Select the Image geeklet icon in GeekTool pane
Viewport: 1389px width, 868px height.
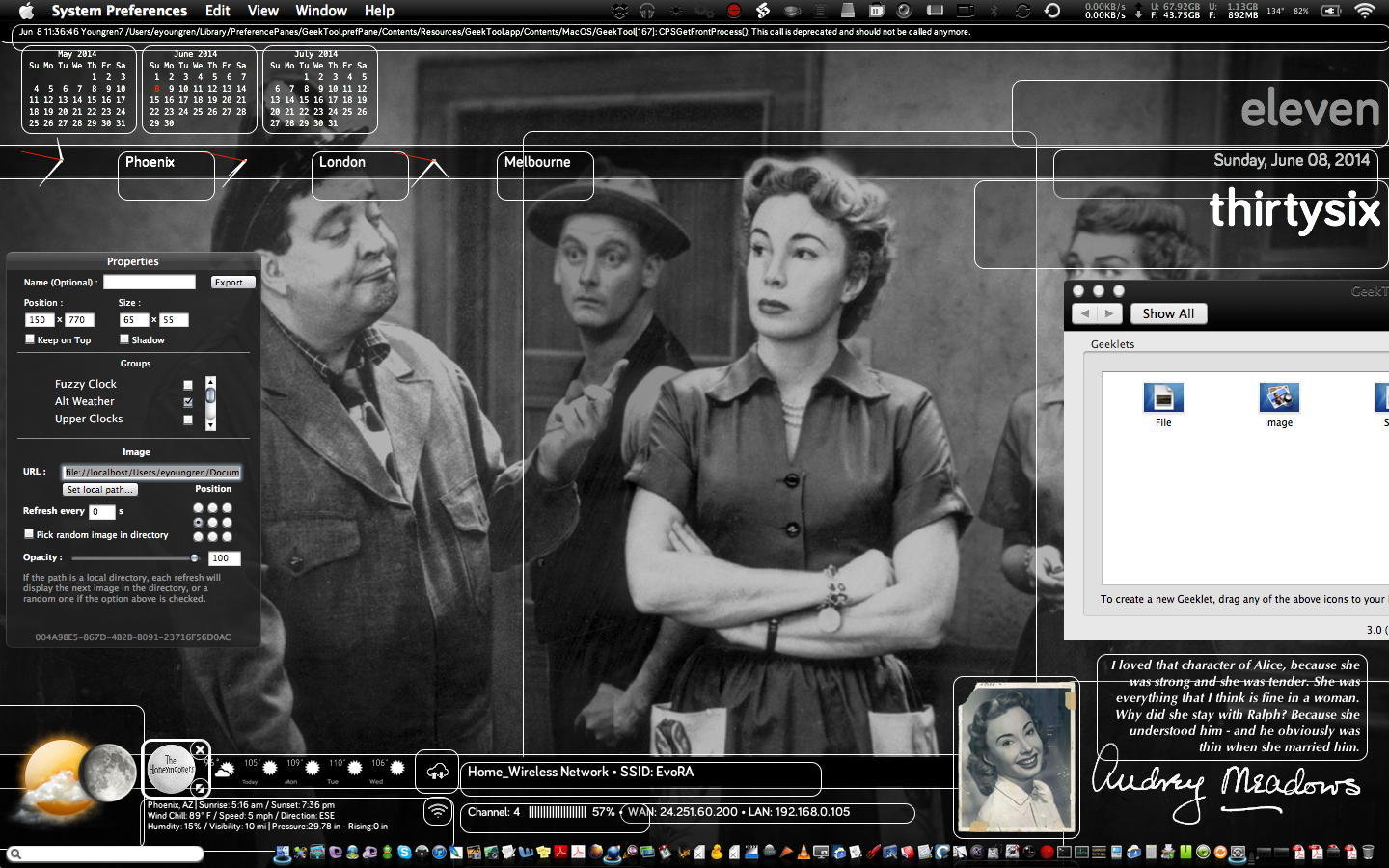click(1279, 398)
